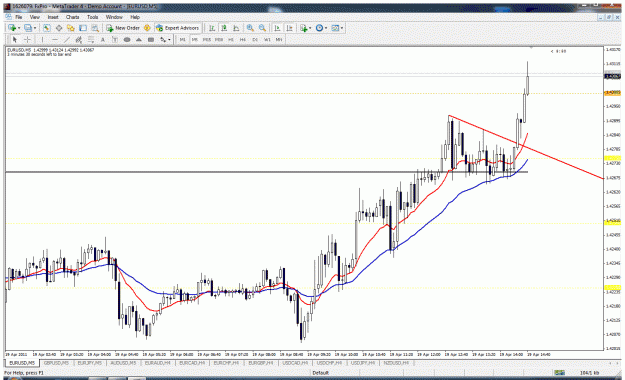Select the Cursor arrow tool

pos(15,39)
